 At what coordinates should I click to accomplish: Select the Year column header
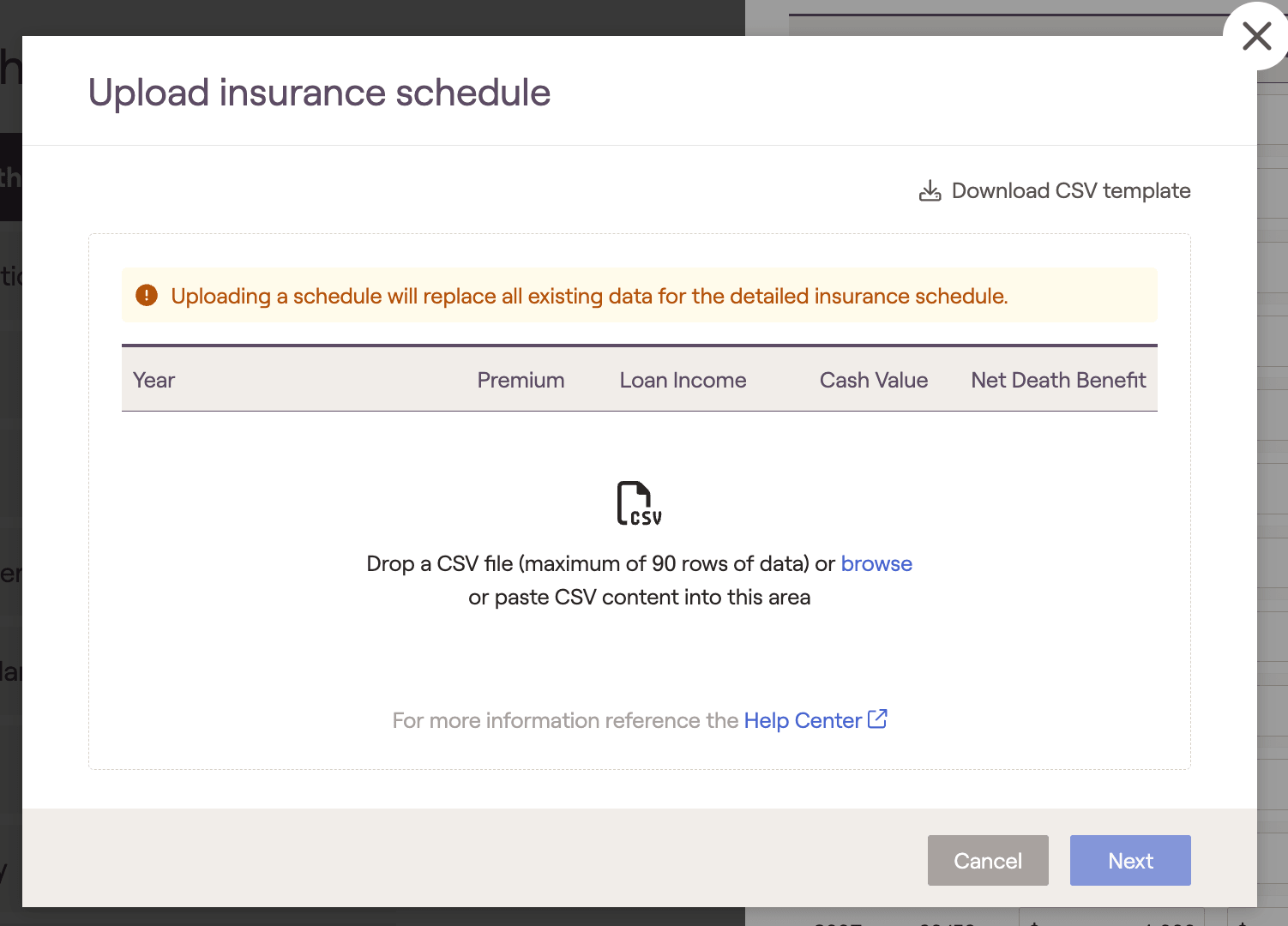tap(154, 381)
